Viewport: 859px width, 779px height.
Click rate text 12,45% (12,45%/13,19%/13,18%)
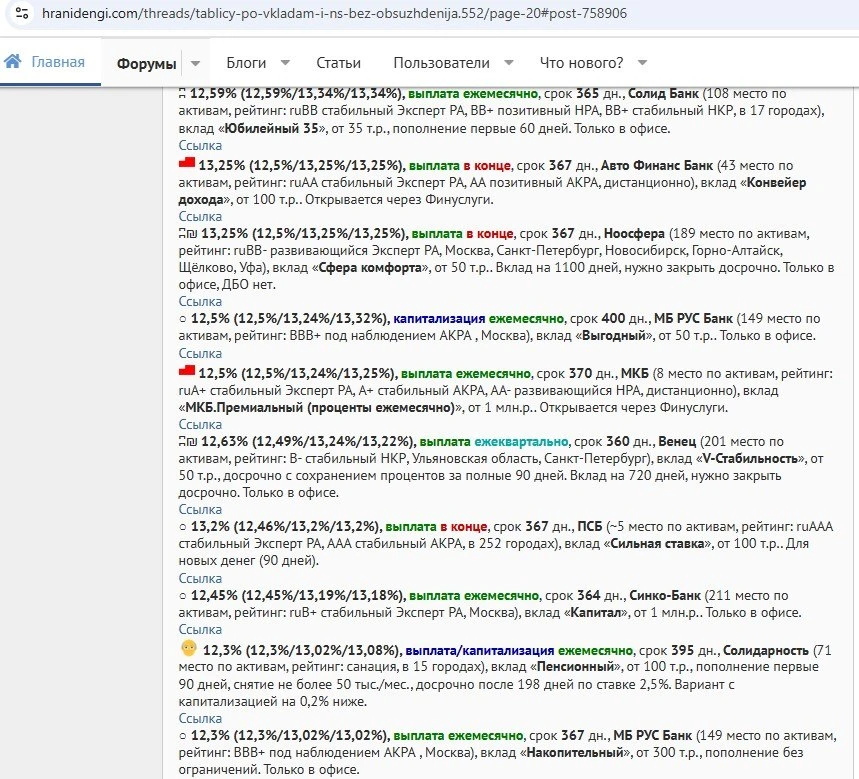[298, 596]
